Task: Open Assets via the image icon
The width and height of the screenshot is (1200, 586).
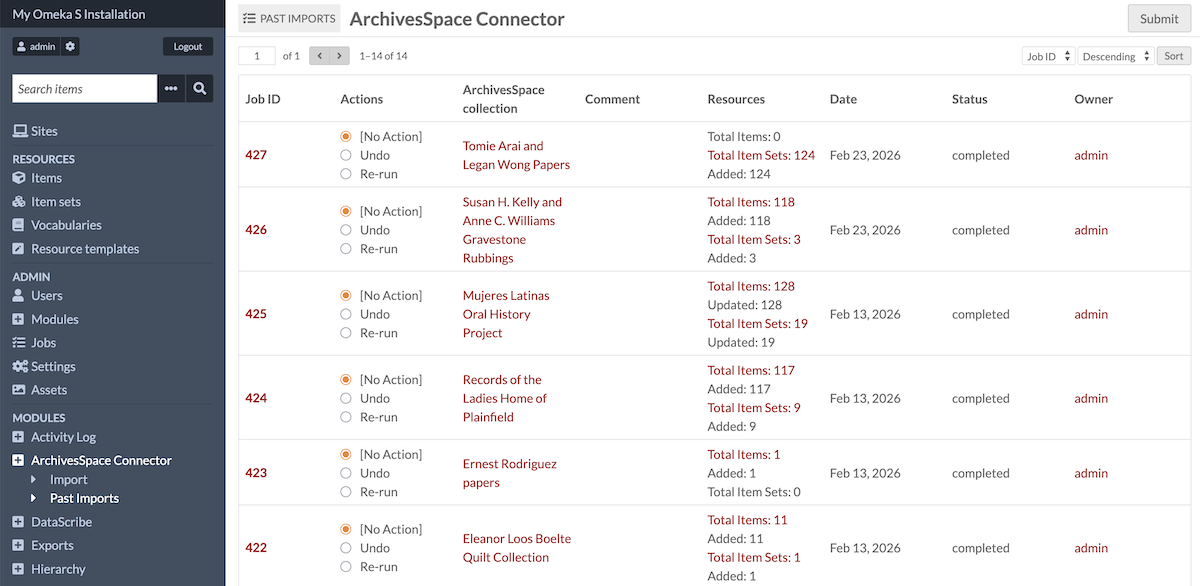Action: [x=19, y=390]
